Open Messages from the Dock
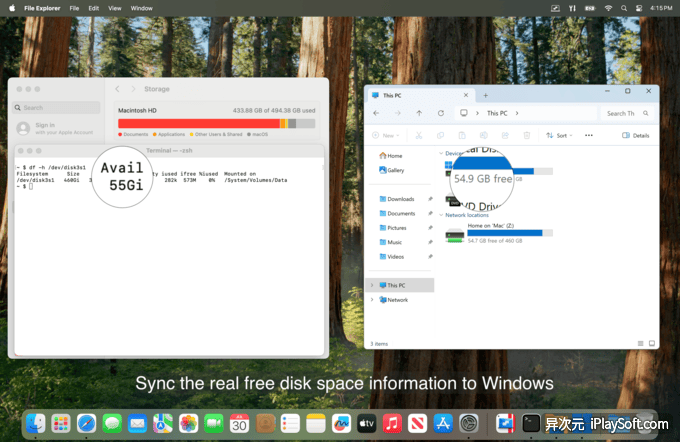The image size is (680, 442). pos(112,423)
